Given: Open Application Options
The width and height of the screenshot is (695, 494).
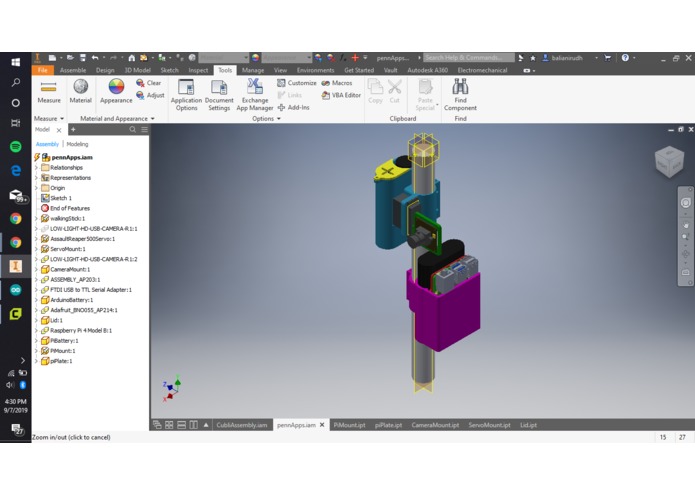Looking at the screenshot, I should tap(186, 95).
